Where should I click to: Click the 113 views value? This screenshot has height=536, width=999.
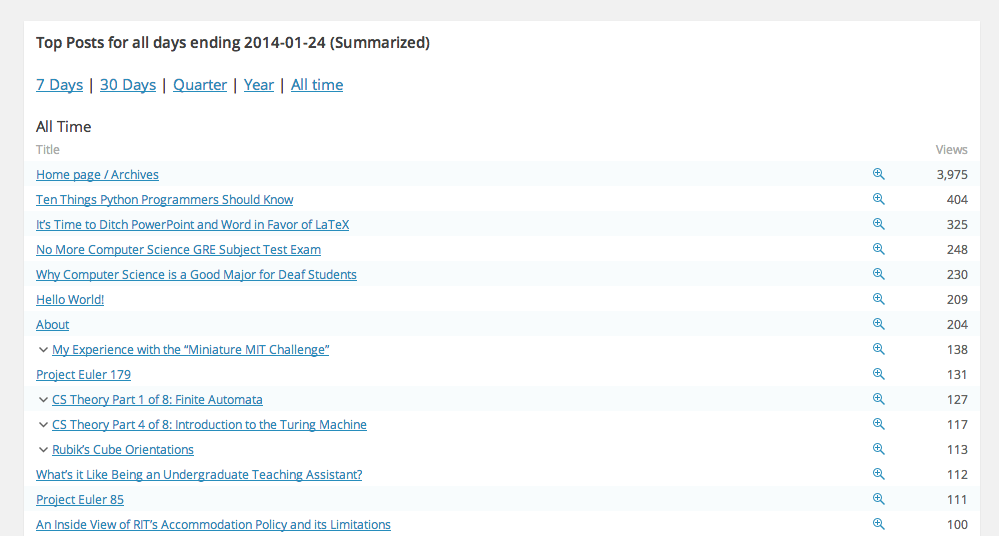tap(957, 450)
